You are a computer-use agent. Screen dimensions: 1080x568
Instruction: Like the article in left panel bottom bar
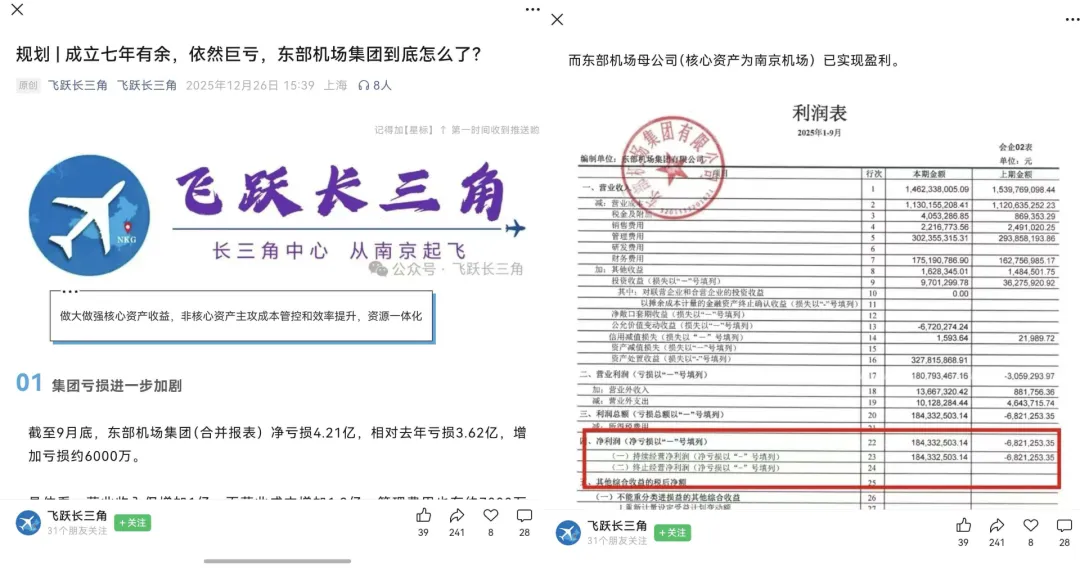(x=424, y=516)
